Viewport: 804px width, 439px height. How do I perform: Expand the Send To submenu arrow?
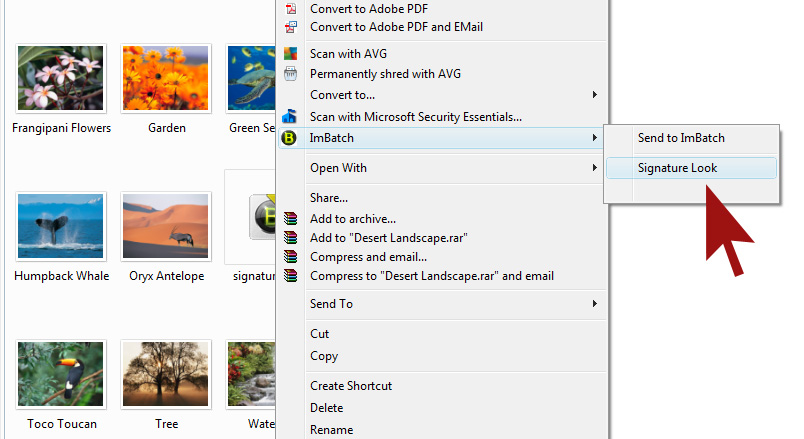[x=595, y=304]
